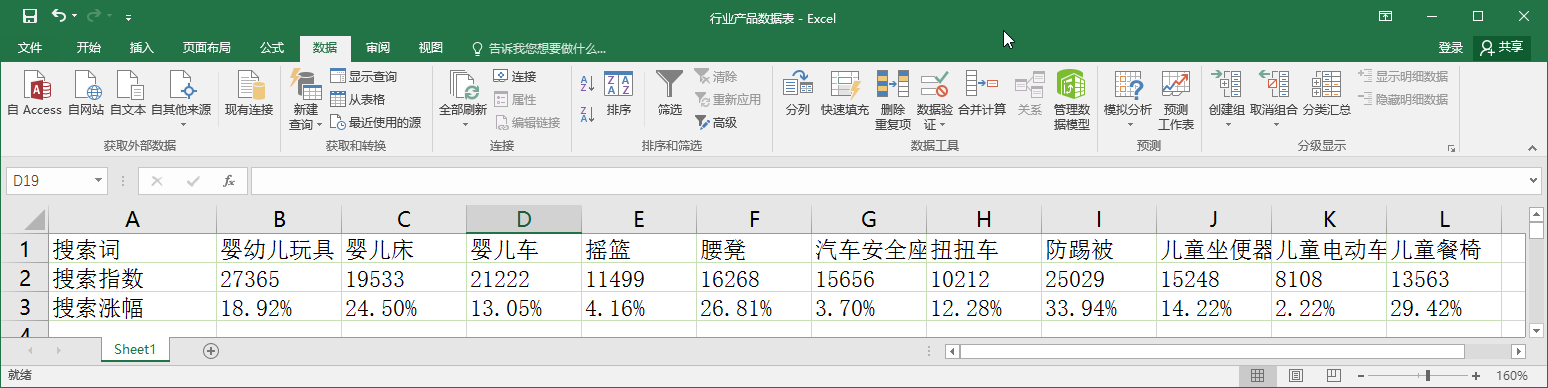Select the Sheet1 worksheet tab
The width and height of the screenshot is (1548, 388).
pyautogui.click(x=135, y=349)
